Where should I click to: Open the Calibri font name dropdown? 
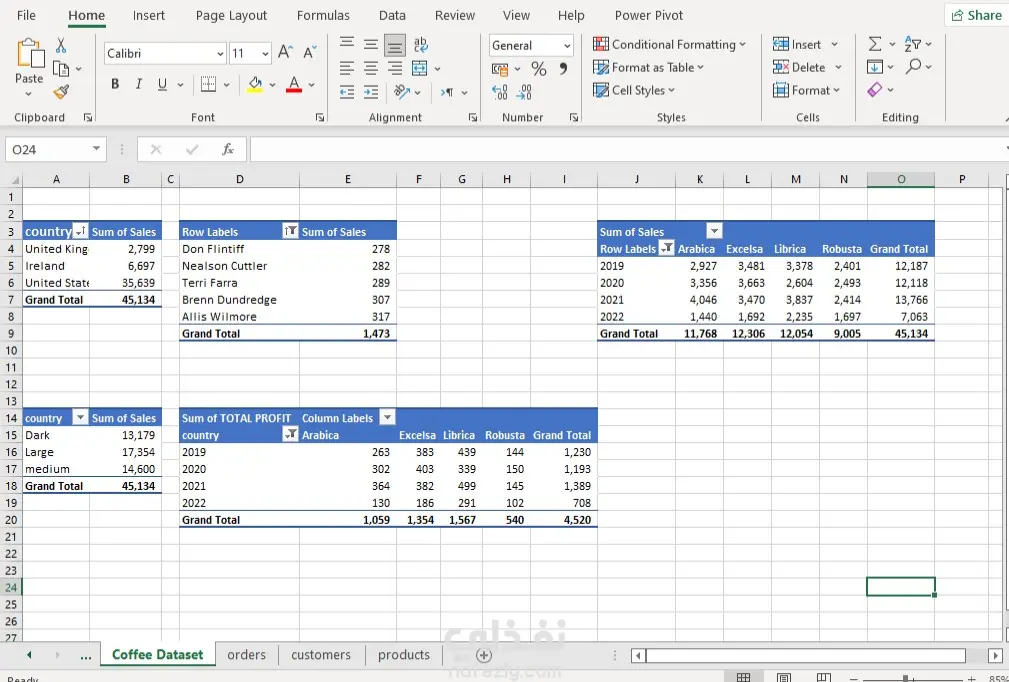tap(220, 53)
